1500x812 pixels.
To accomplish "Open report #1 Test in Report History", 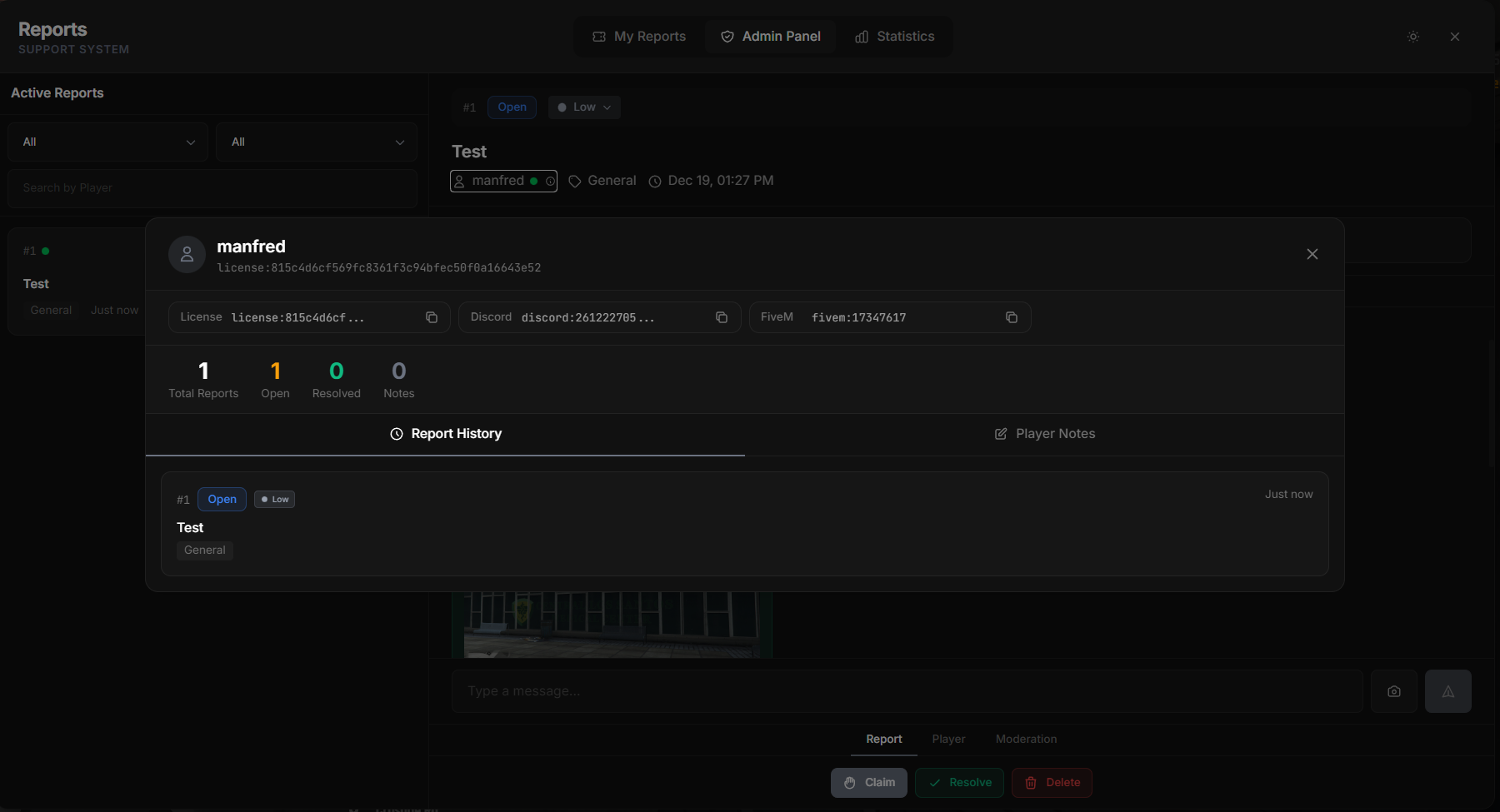I will (x=745, y=524).
